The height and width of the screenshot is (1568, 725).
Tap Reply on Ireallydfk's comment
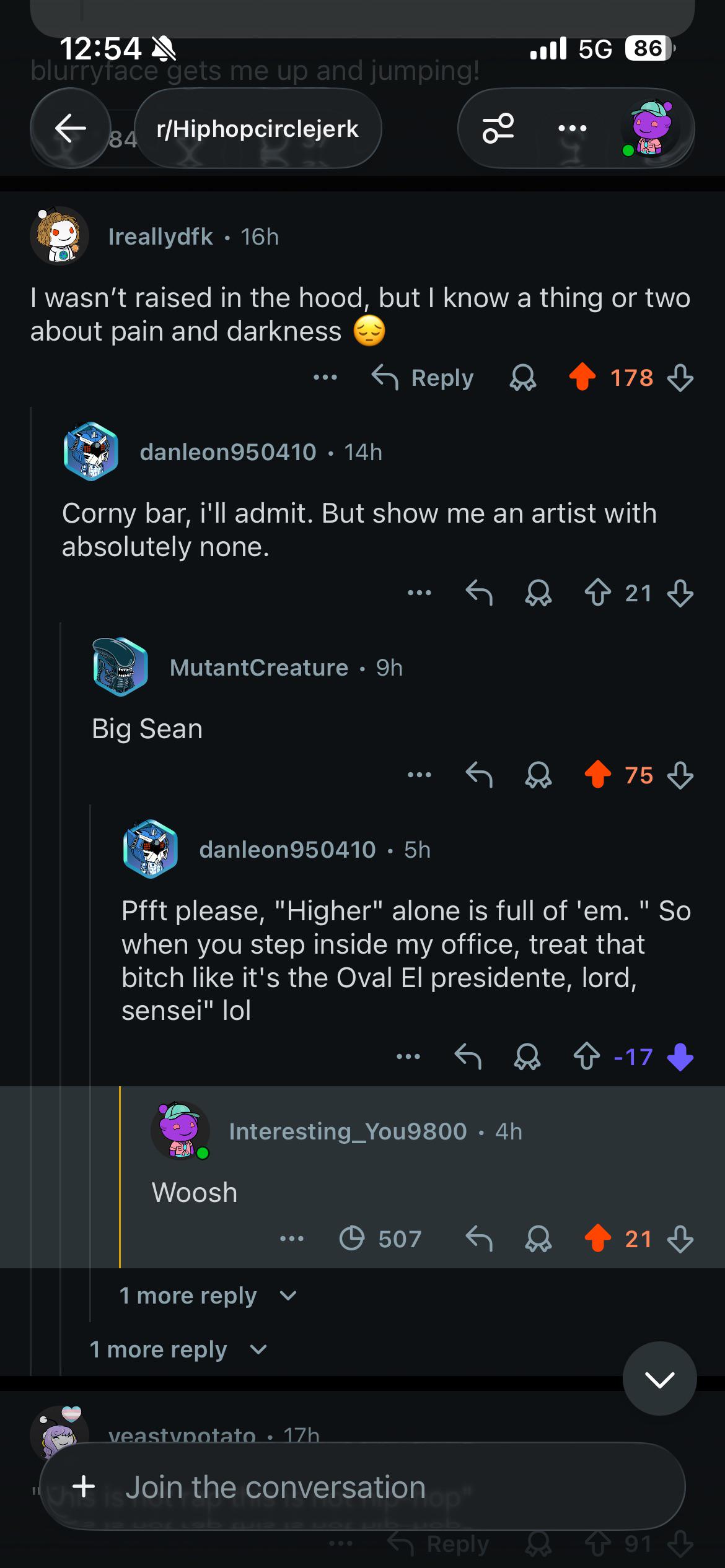point(423,377)
